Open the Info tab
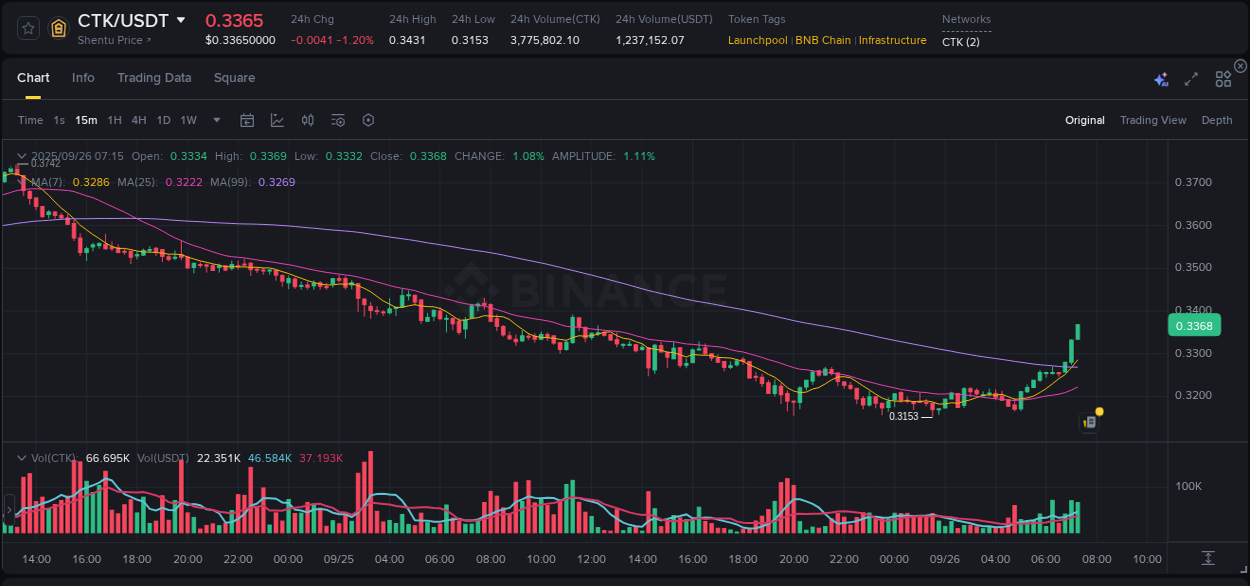The width and height of the screenshot is (1250, 586). pyautogui.click(x=83, y=78)
